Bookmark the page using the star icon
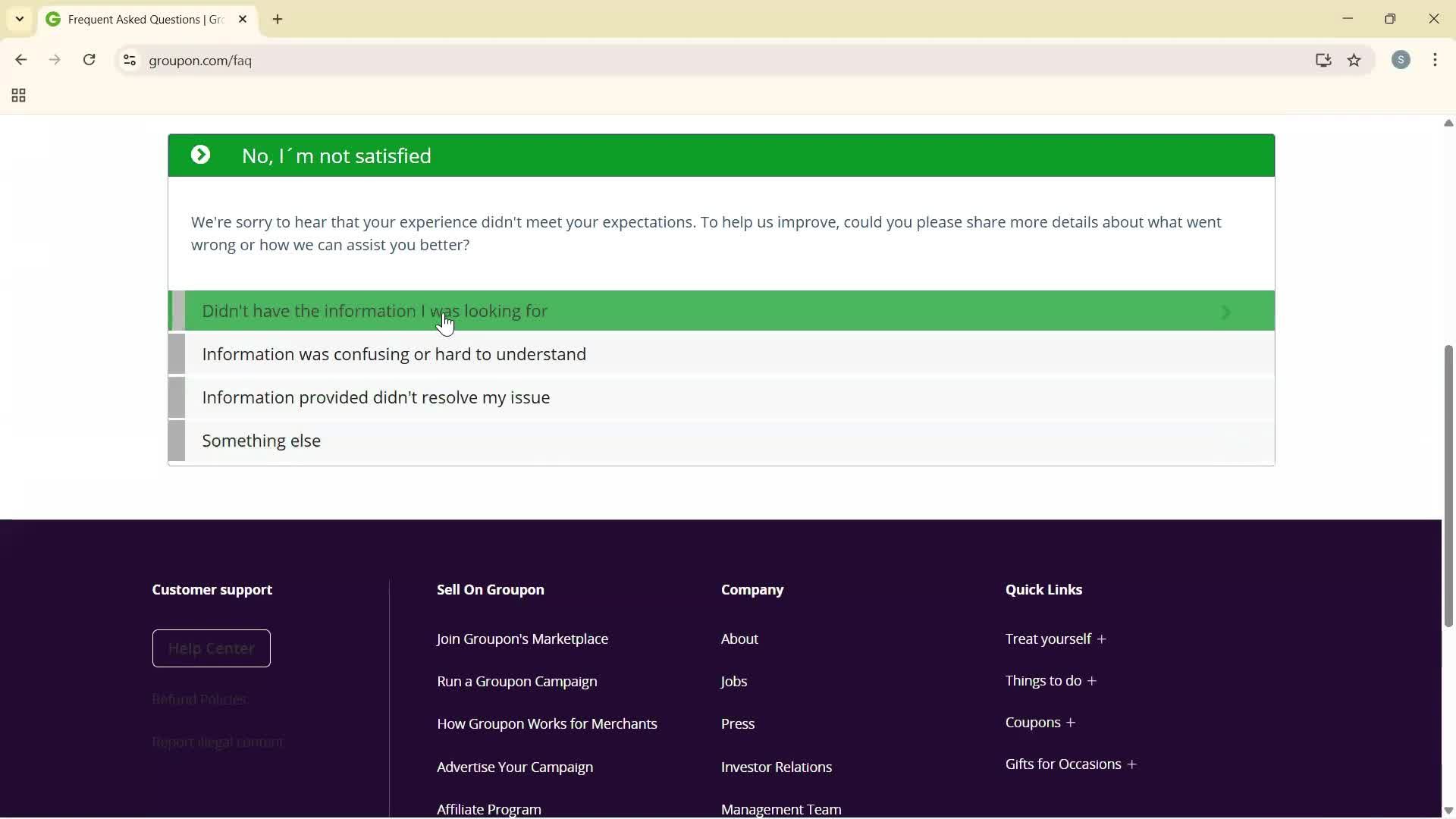Screen dimensions: 1456x819 coord(1355,61)
